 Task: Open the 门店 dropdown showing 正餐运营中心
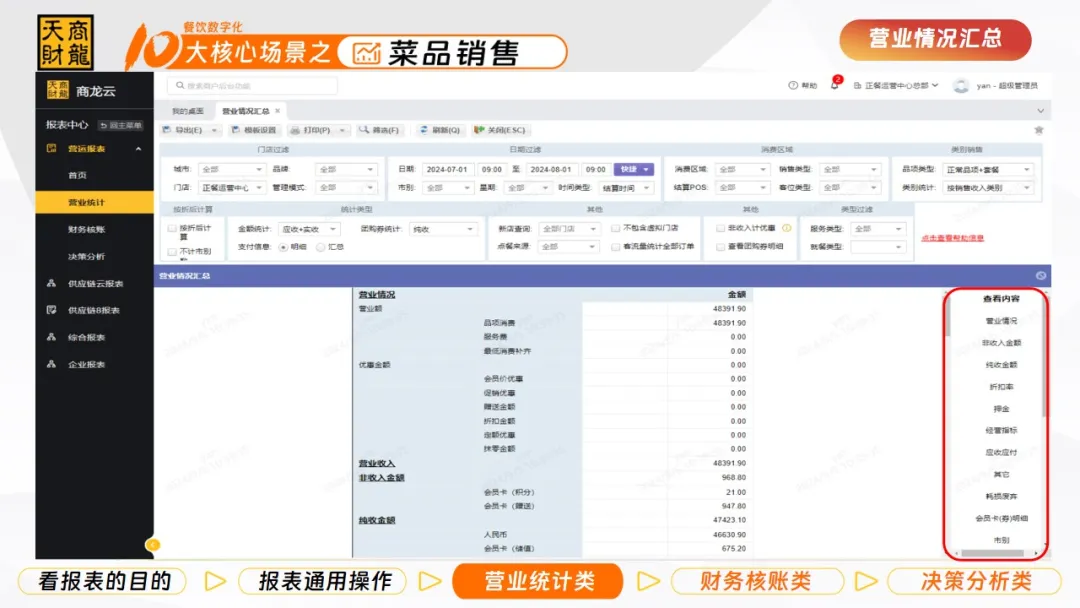[231, 187]
